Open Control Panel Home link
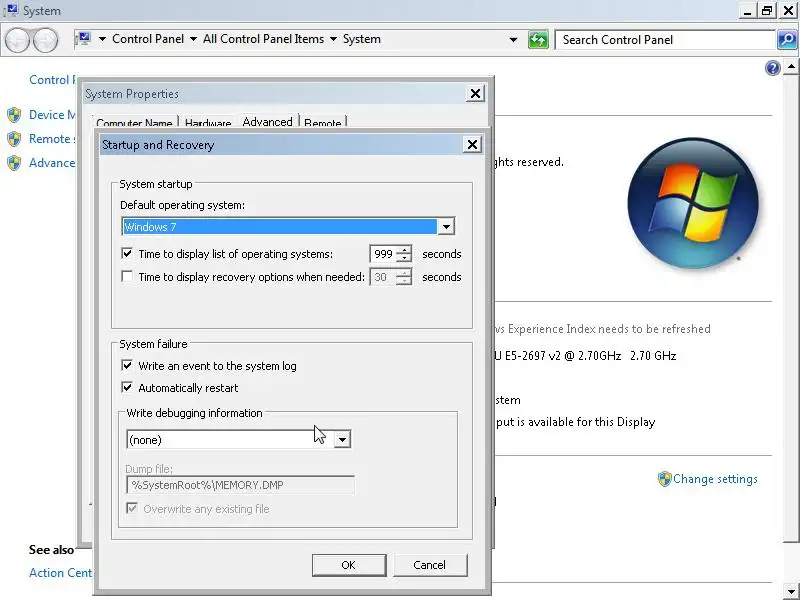 click(52, 80)
